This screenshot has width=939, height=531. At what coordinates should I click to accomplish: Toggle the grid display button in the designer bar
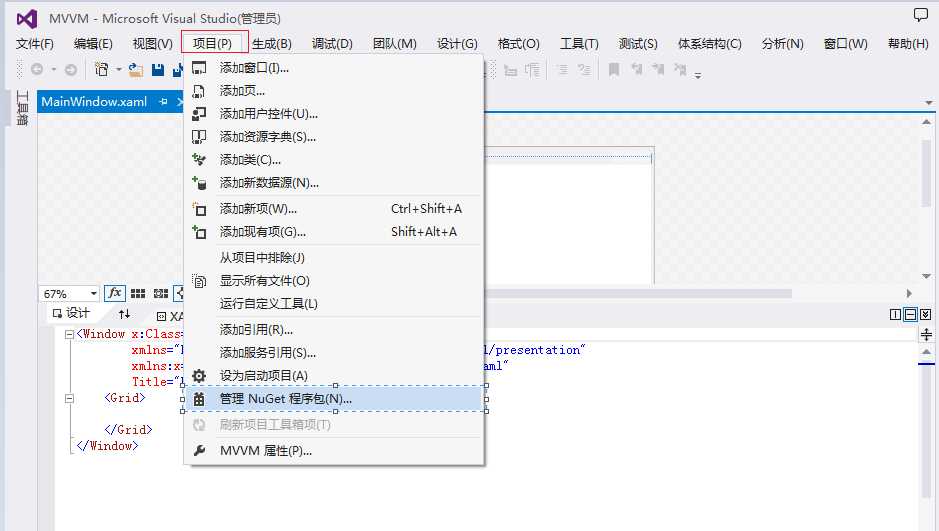pos(138,293)
